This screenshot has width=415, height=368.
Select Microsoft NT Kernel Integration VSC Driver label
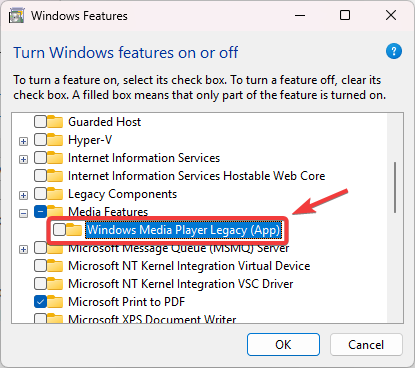pos(181,284)
